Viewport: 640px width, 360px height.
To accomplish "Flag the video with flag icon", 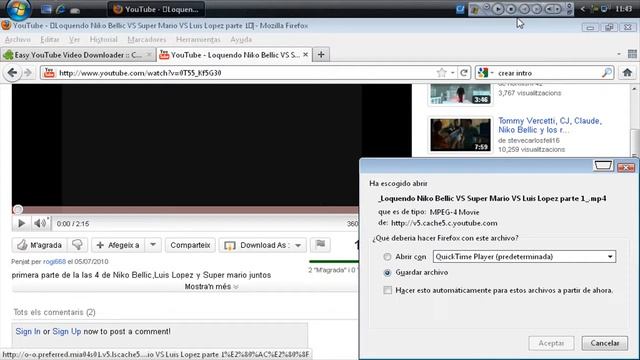I will point(320,244).
